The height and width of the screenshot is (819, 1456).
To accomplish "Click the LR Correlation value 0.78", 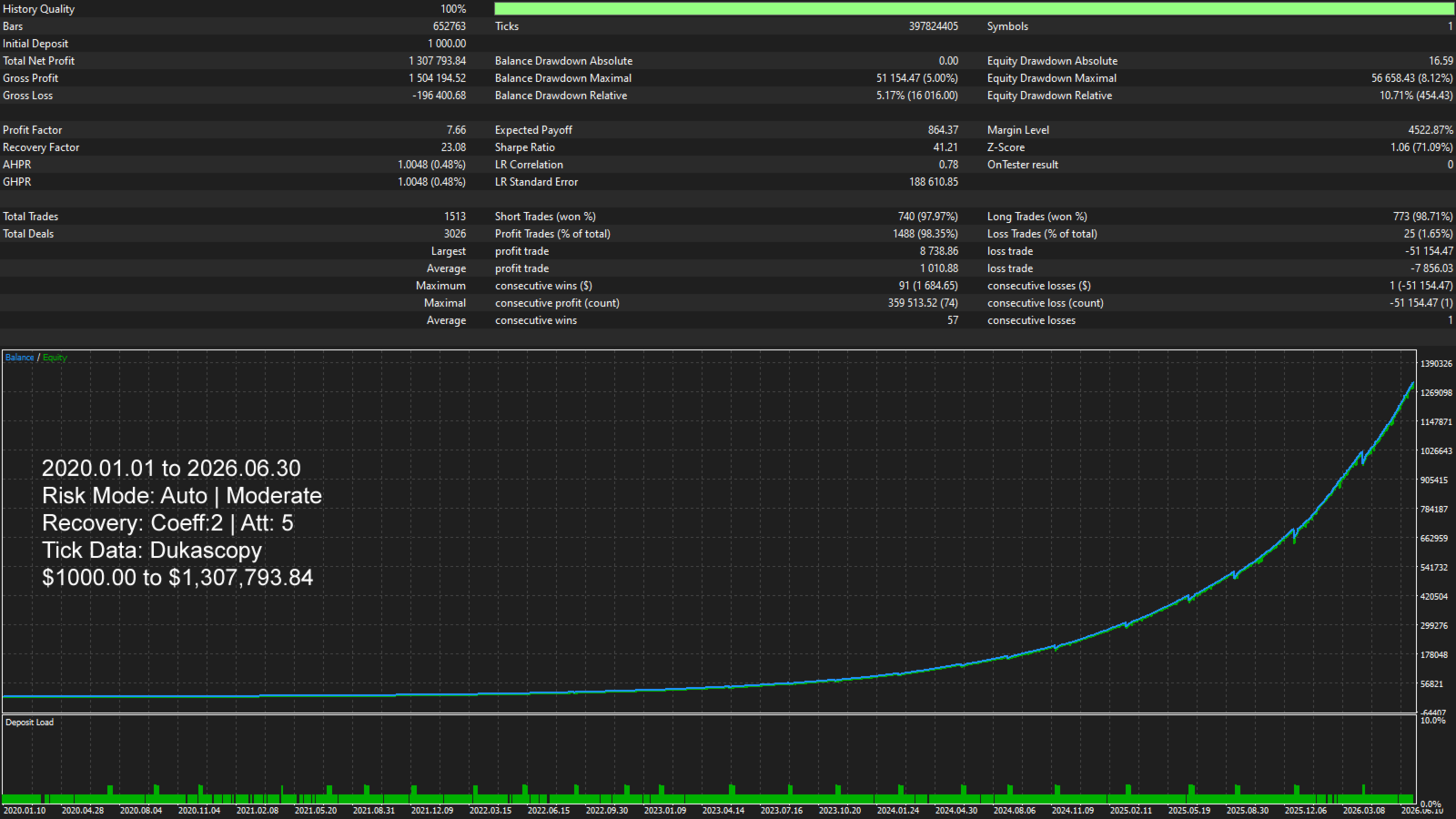I will pyautogui.click(x=948, y=165).
